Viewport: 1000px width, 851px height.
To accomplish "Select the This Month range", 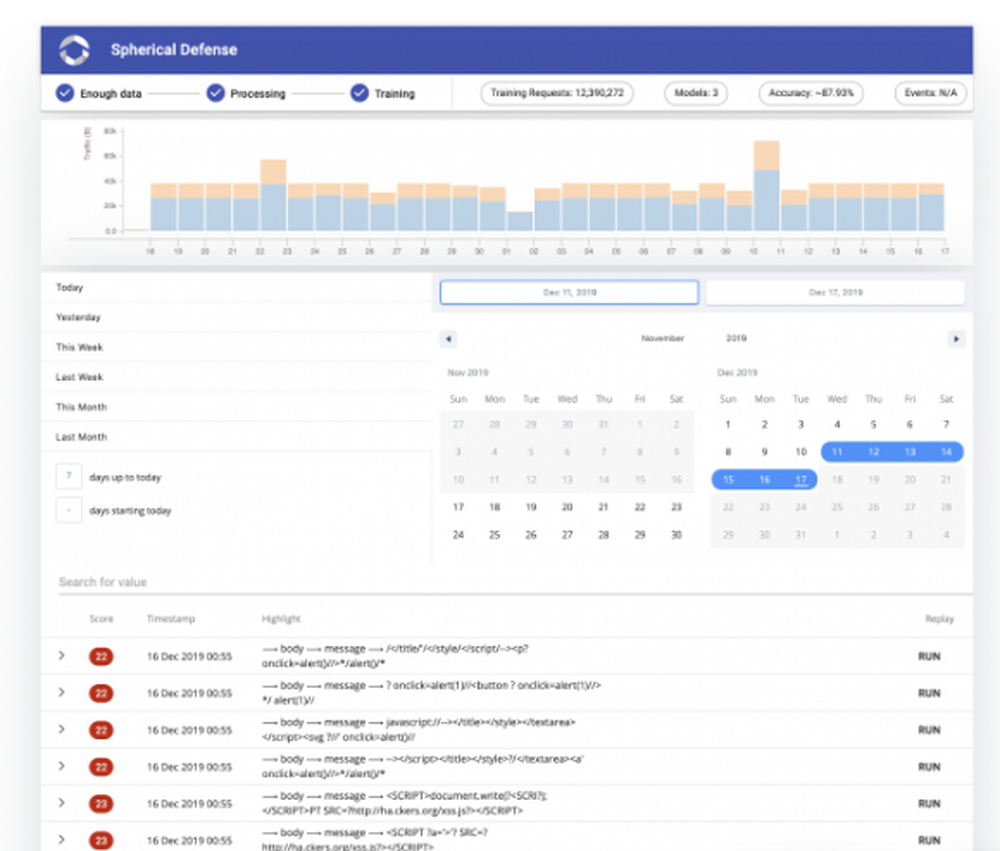I will coord(236,407).
